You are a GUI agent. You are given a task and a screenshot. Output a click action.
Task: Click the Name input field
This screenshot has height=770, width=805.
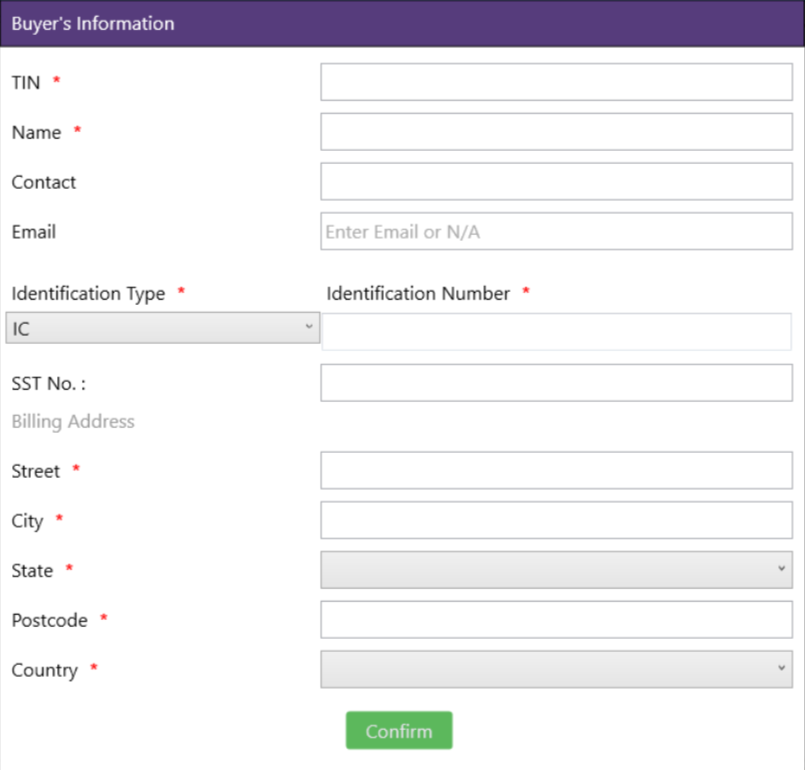[556, 131]
